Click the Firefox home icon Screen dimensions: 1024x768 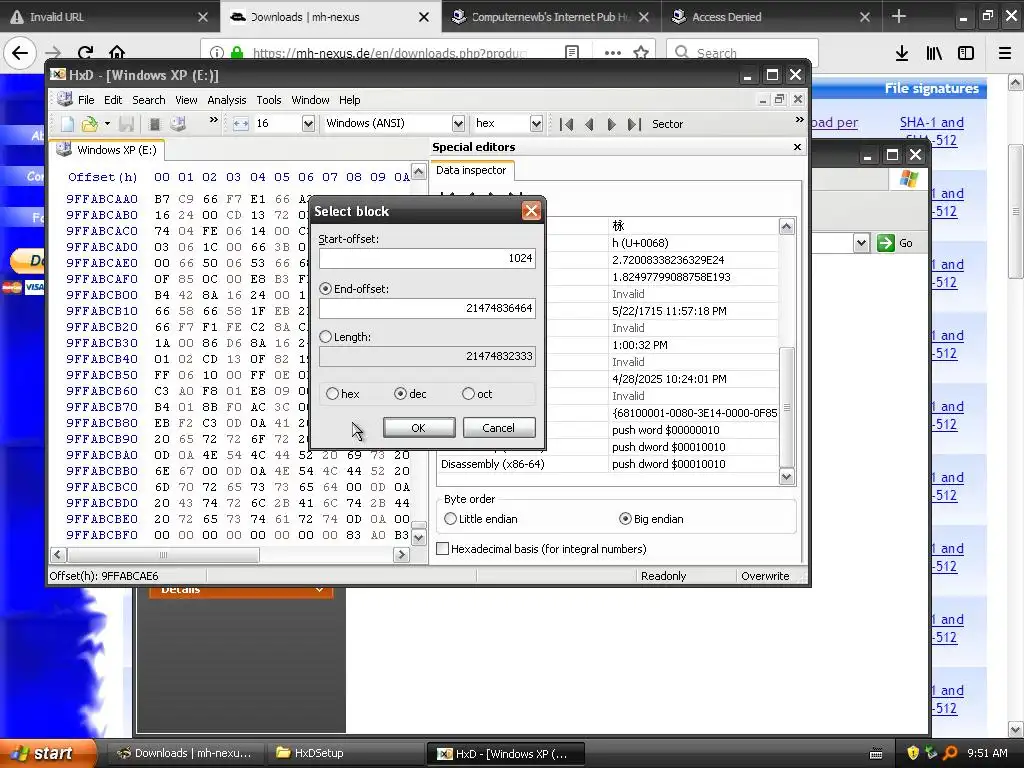pyautogui.click(x=117, y=53)
